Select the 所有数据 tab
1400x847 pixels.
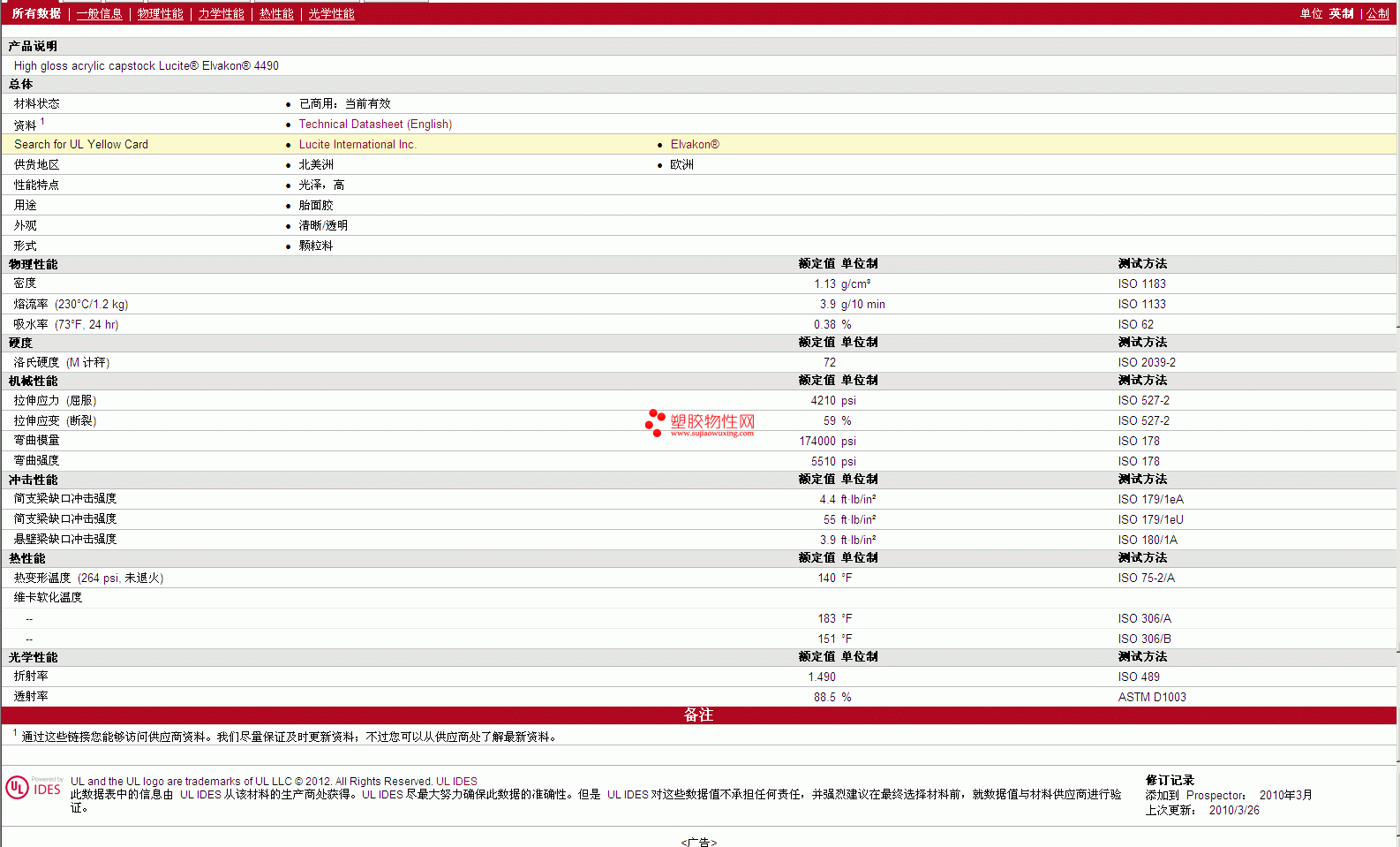tap(36, 13)
